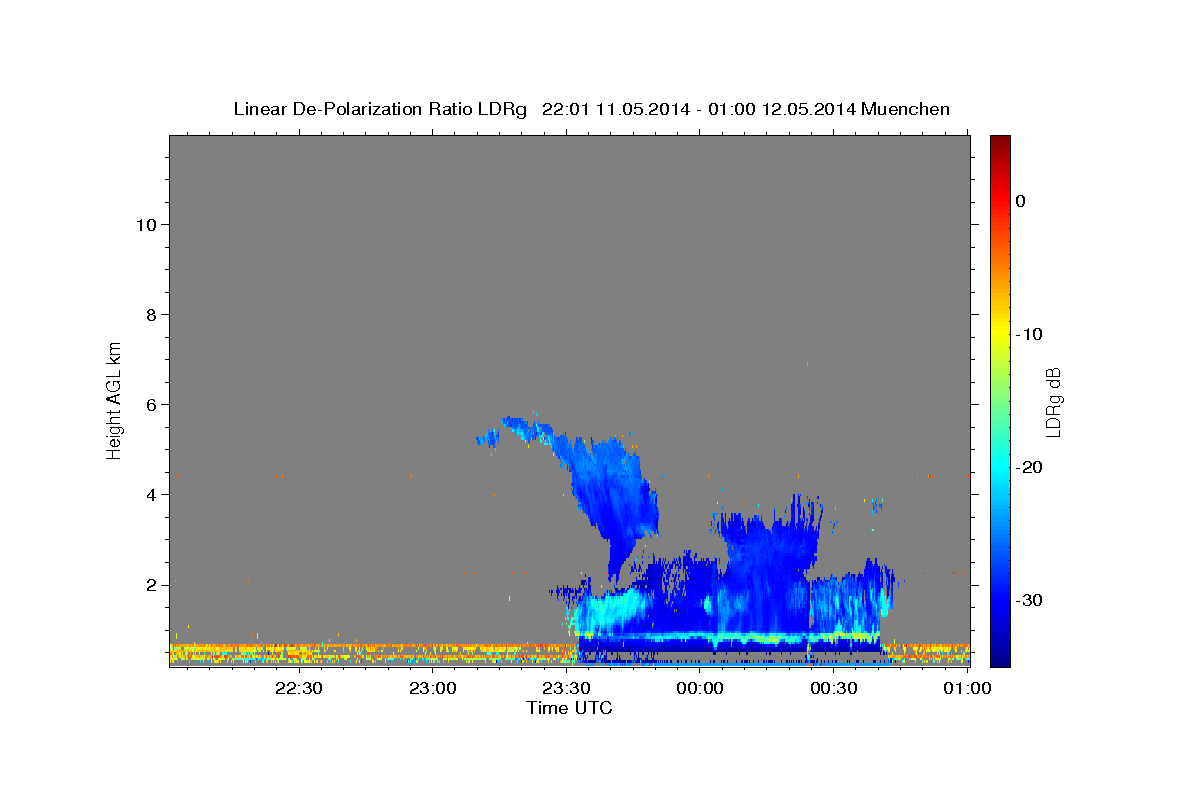Click the high cloud streak near 5.5 km
The height and width of the screenshot is (800, 1200).
(528, 429)
